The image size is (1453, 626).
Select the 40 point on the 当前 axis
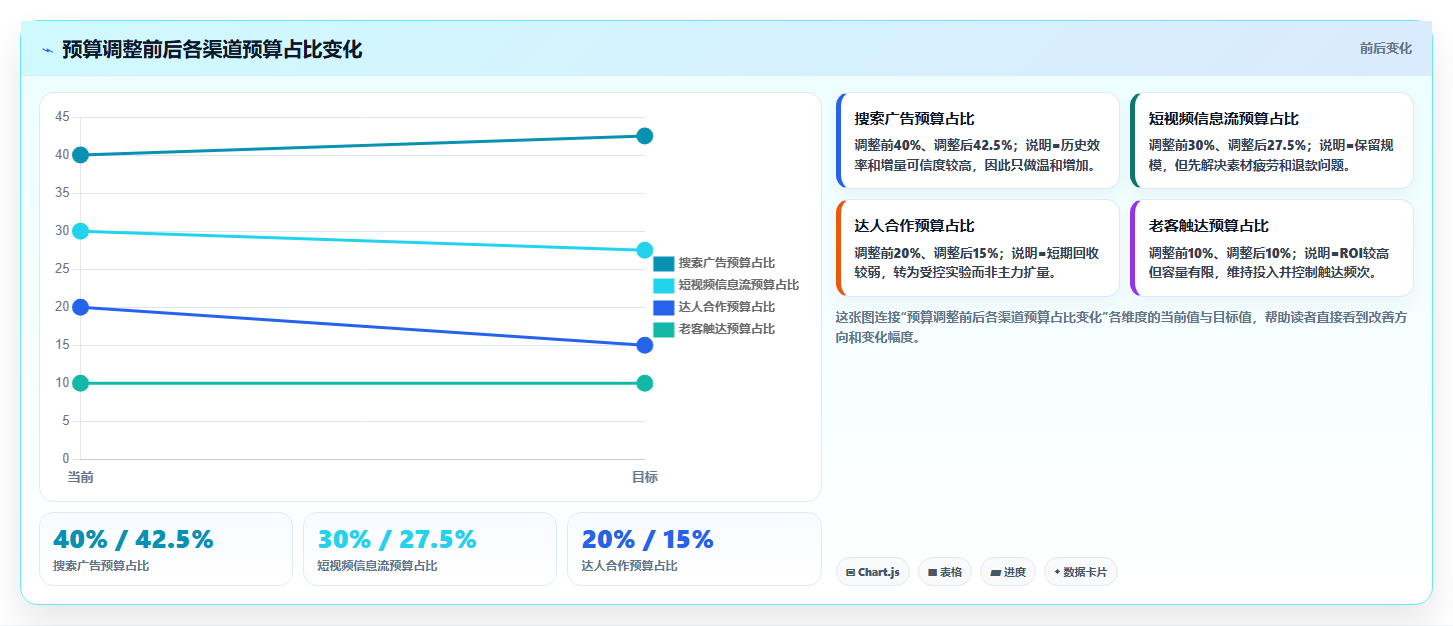pyautogui.click(x=81, y=155)
